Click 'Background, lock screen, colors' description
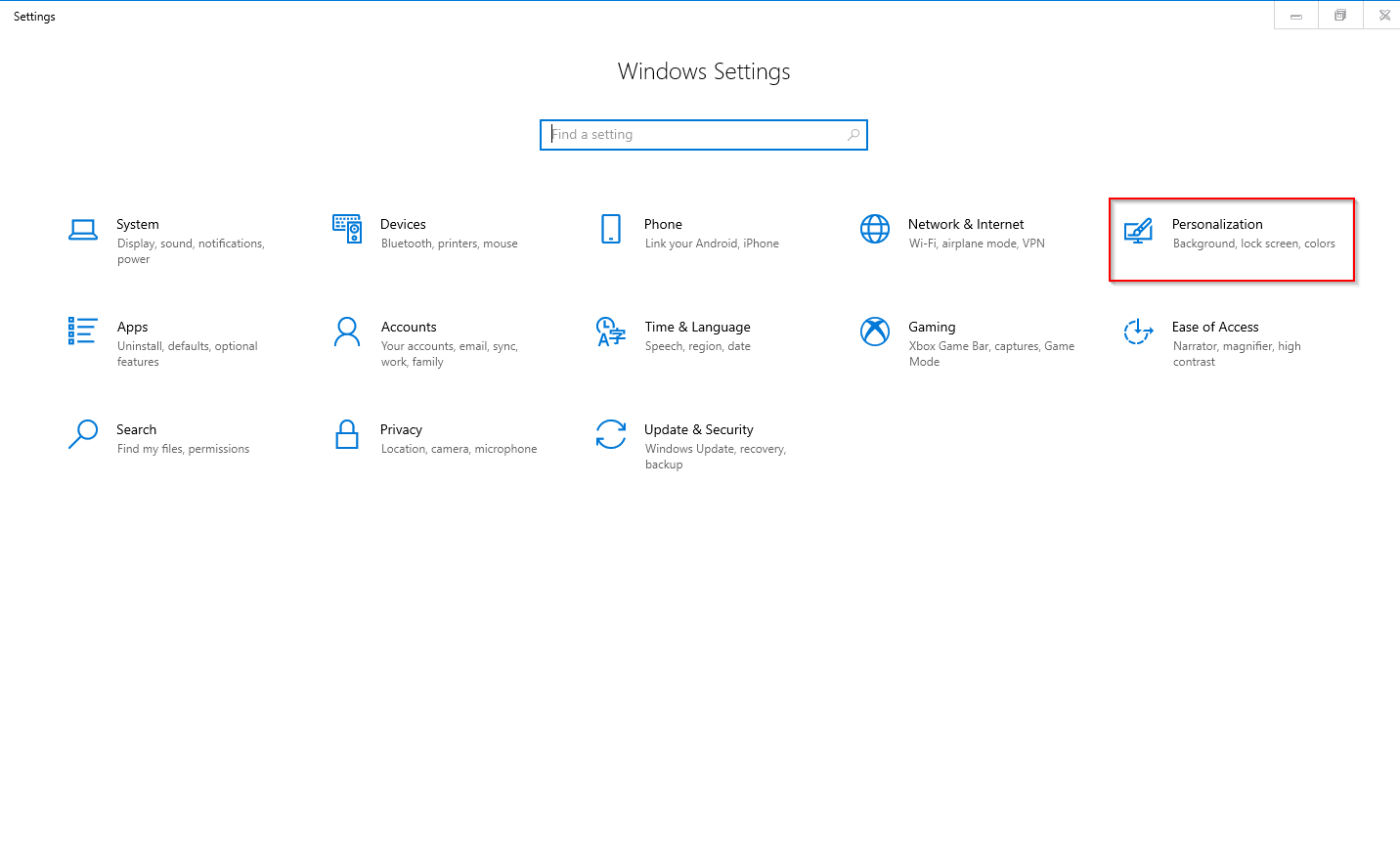 coord(1254,243)
